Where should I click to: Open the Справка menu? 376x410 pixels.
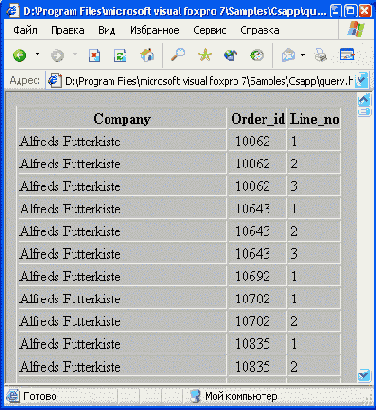[x=260, y=30]
